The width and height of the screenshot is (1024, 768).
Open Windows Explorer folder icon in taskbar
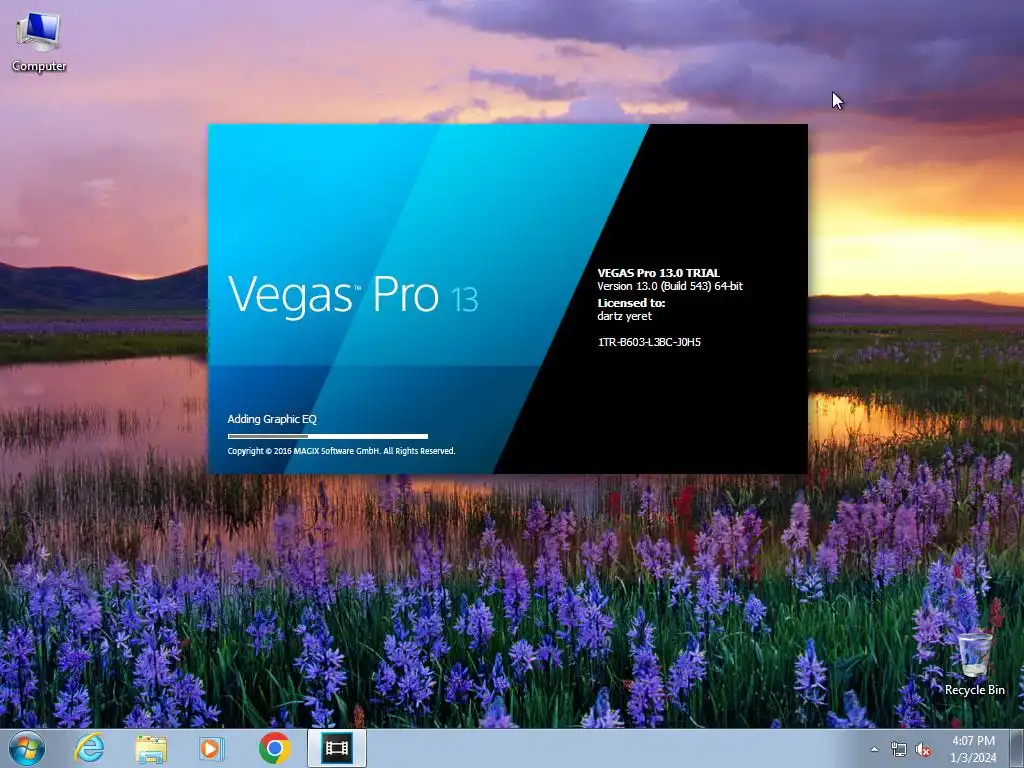tap(151, 749)
